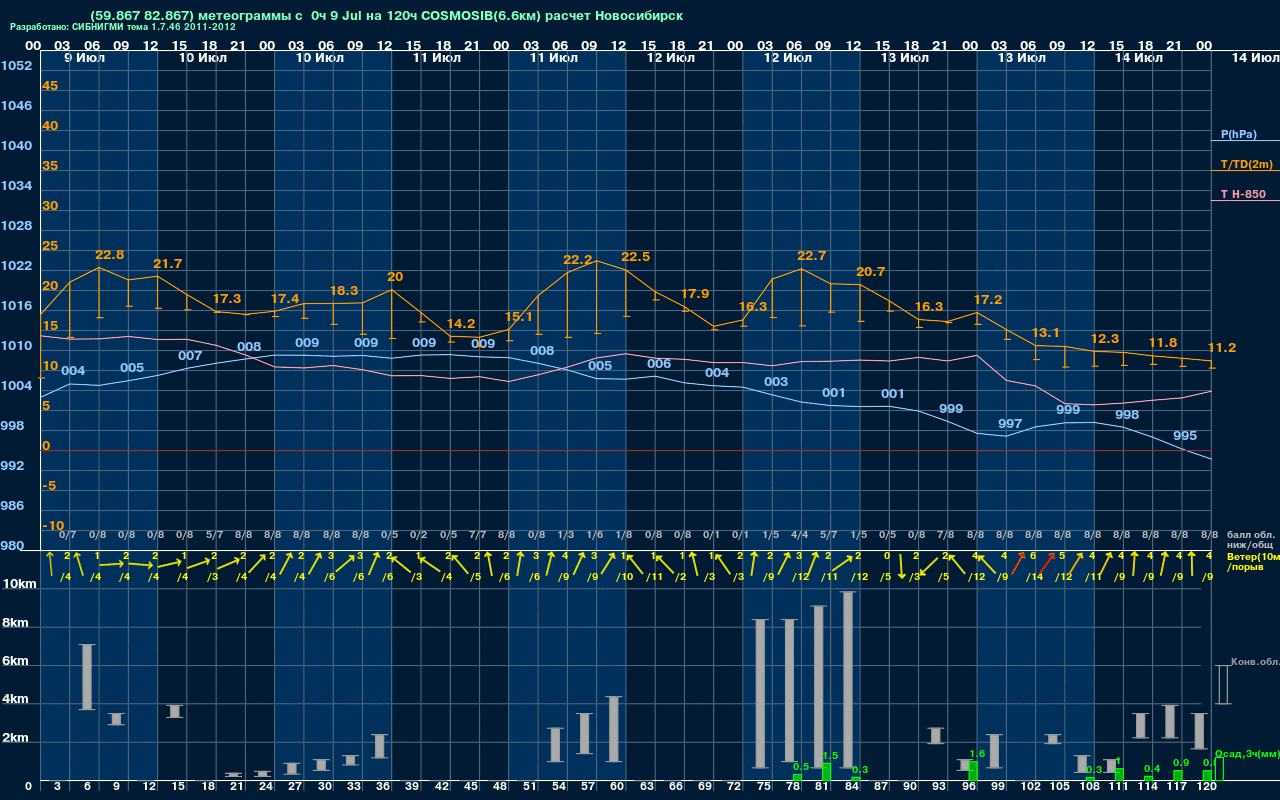Click the green 1.5 precipitation value
This screenshot has width=1280, height=800.
(x=829, y=756)
